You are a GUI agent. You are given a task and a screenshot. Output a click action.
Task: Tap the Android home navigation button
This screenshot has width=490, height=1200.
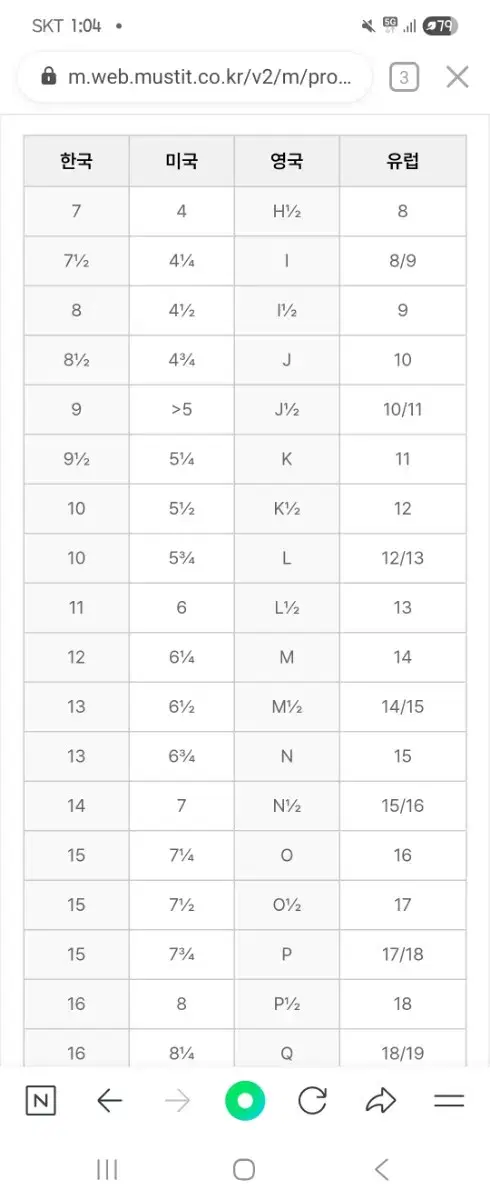tap(244, 1169)
